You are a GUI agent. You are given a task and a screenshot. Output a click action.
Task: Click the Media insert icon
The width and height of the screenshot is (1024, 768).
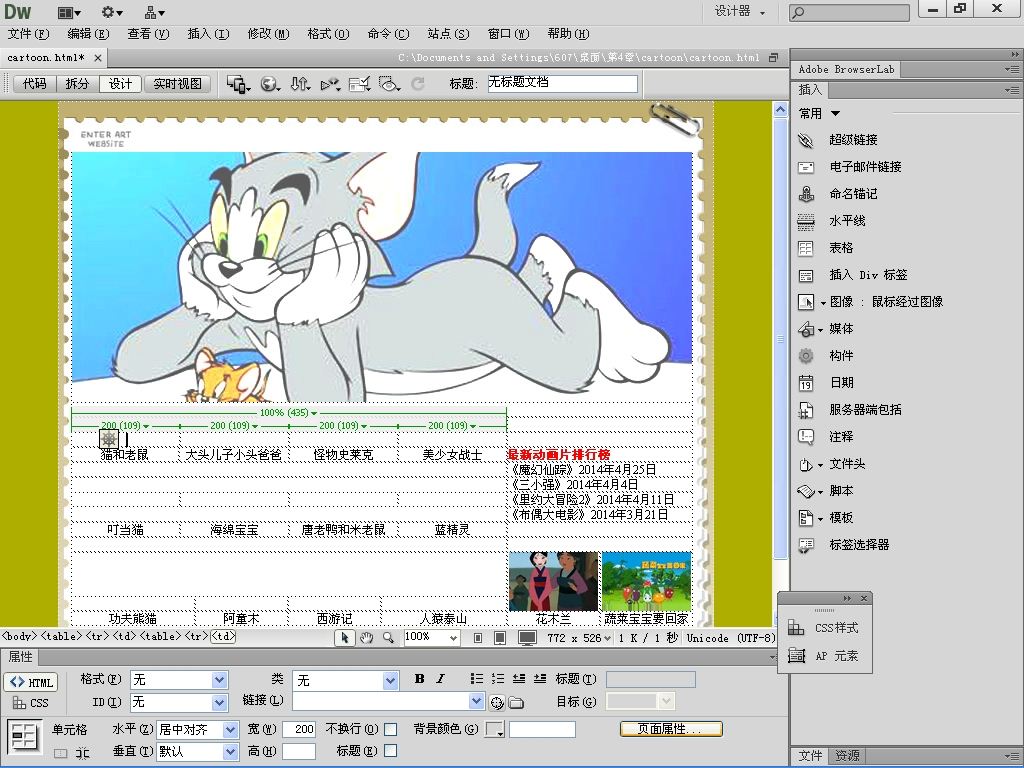(x=806, y=329)
